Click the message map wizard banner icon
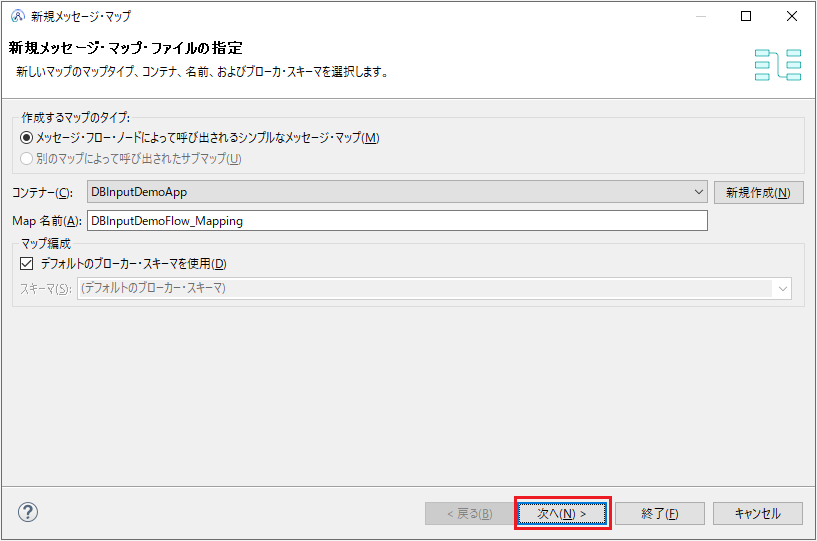The width and height of the screenshot is (817, 541). [x=777, y=65]
